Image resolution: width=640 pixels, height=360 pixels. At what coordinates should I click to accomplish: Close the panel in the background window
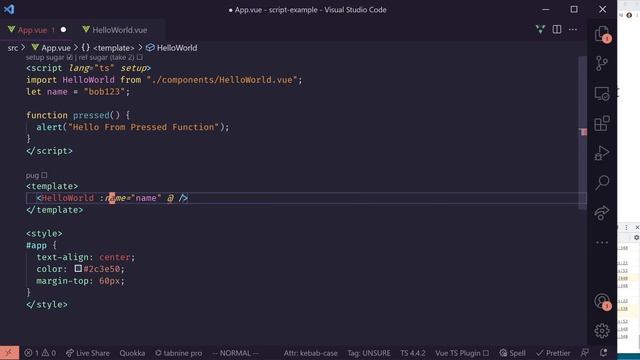[637, 227]
